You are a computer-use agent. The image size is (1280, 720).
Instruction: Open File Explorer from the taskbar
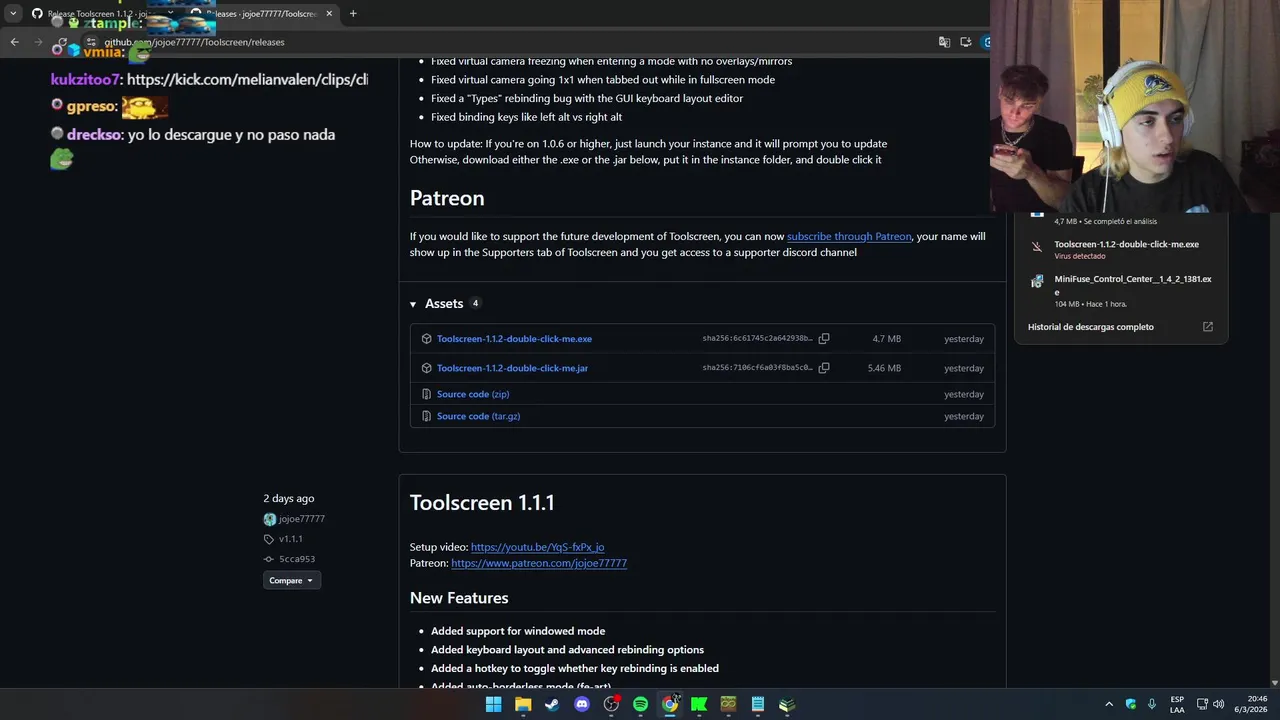click(523, 704)
